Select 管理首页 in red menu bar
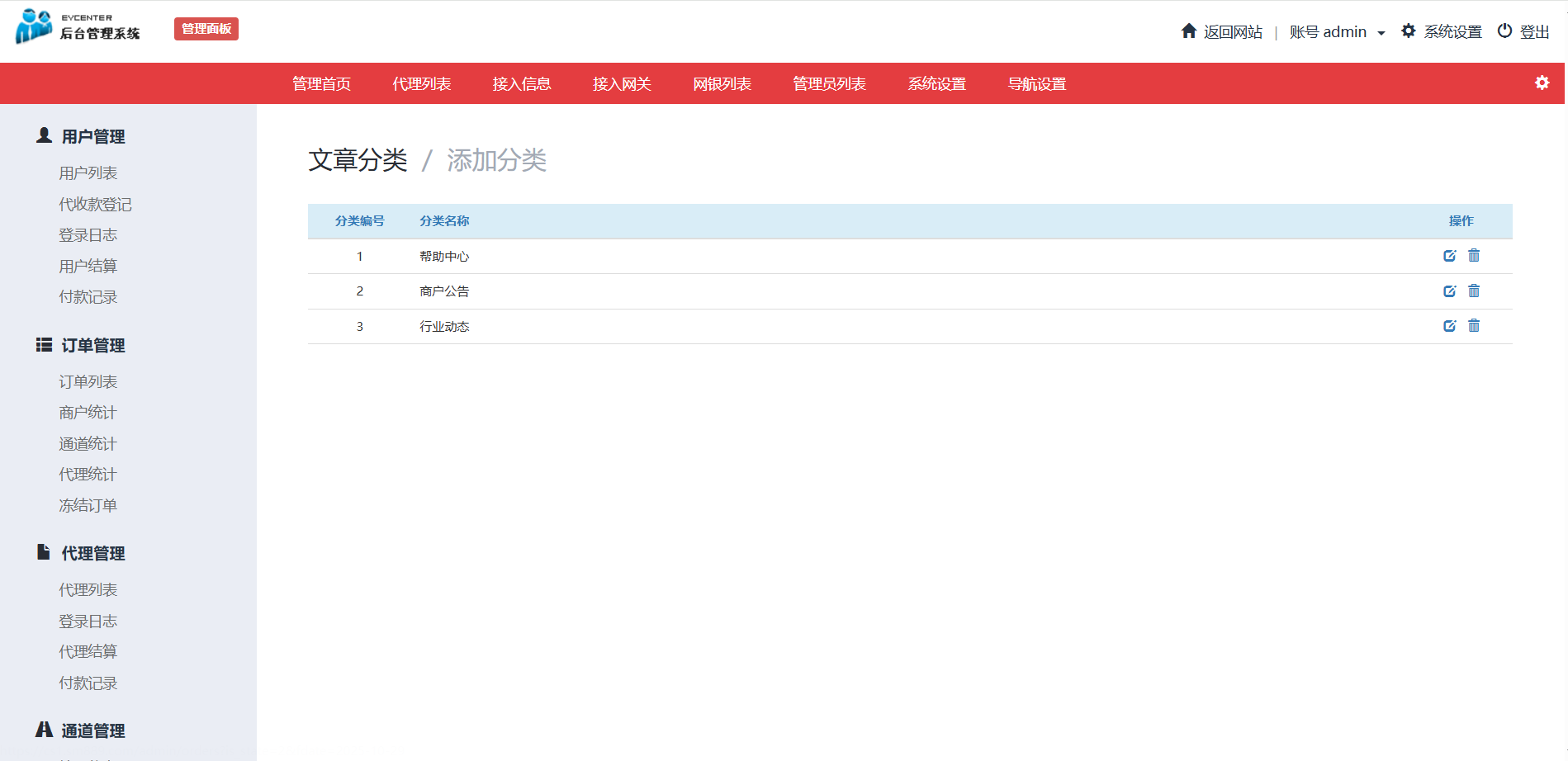The image size is (1568, 761). (x=321, y=84)
